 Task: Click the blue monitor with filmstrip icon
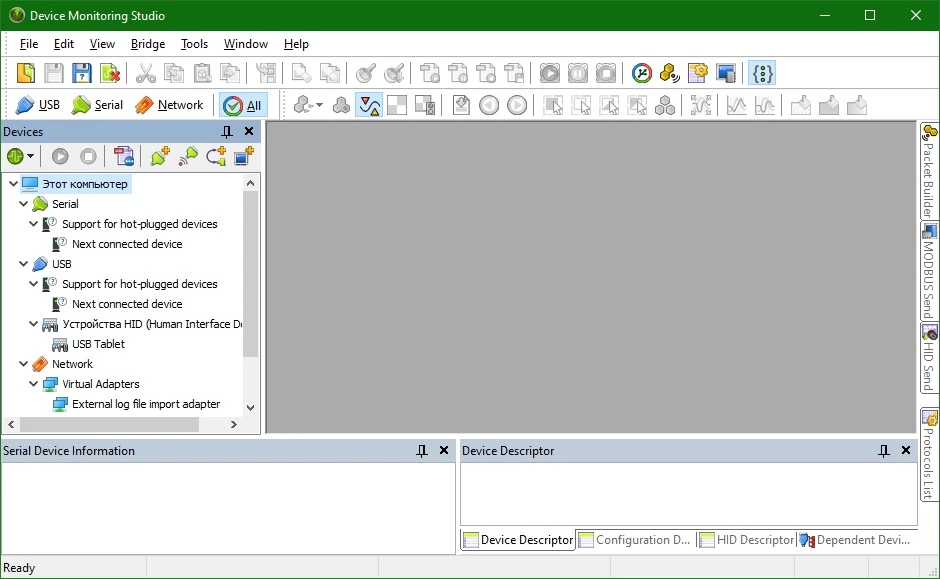tap(726, 73)
